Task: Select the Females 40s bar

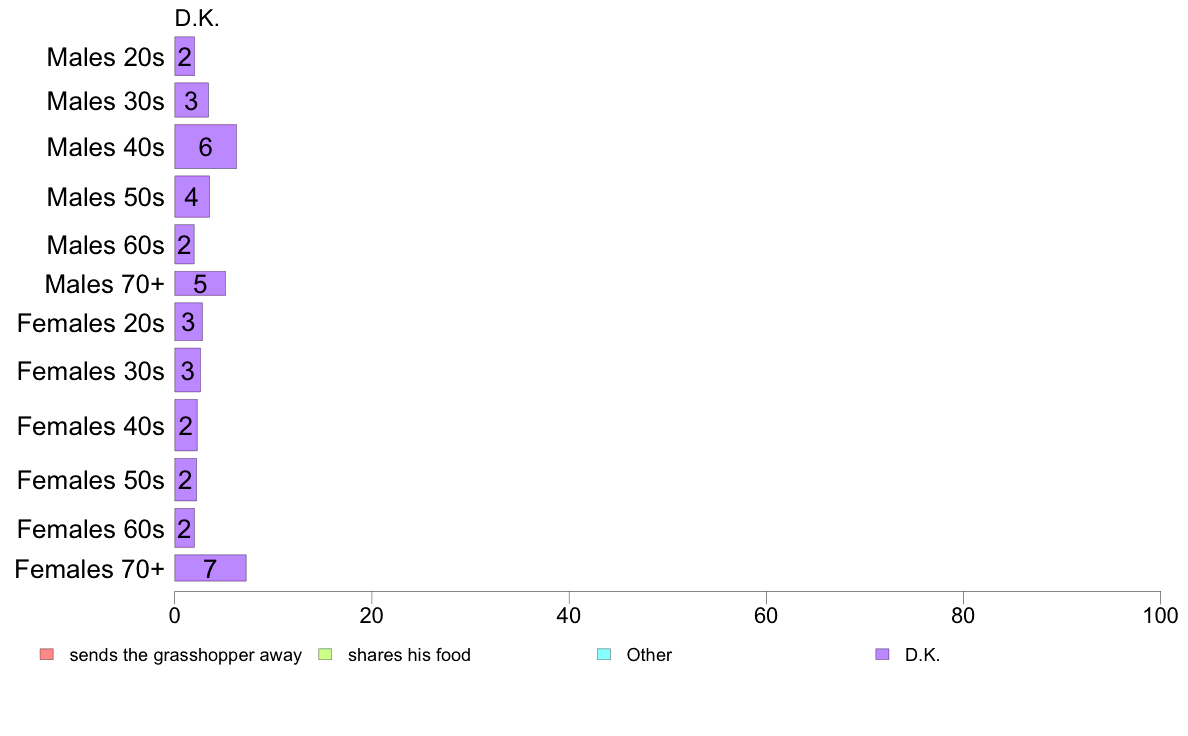Action: point(186,425)
